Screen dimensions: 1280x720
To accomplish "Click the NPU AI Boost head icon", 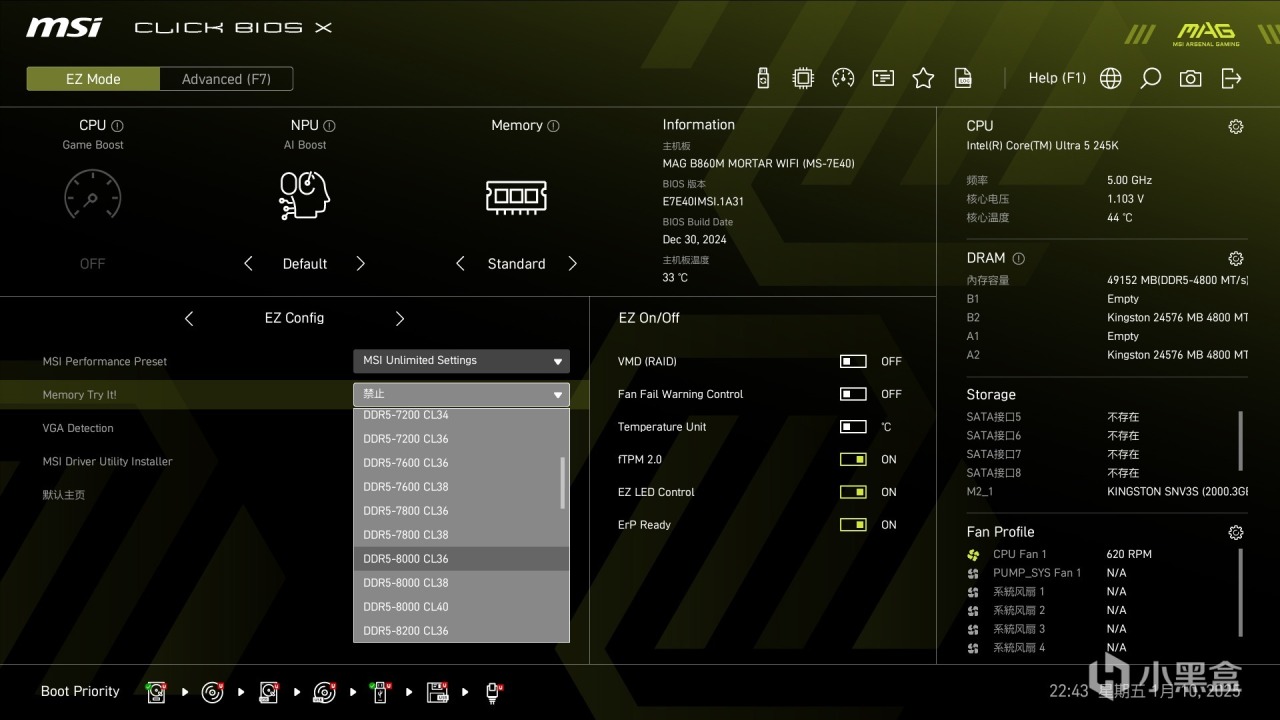I will coord(304,195).
